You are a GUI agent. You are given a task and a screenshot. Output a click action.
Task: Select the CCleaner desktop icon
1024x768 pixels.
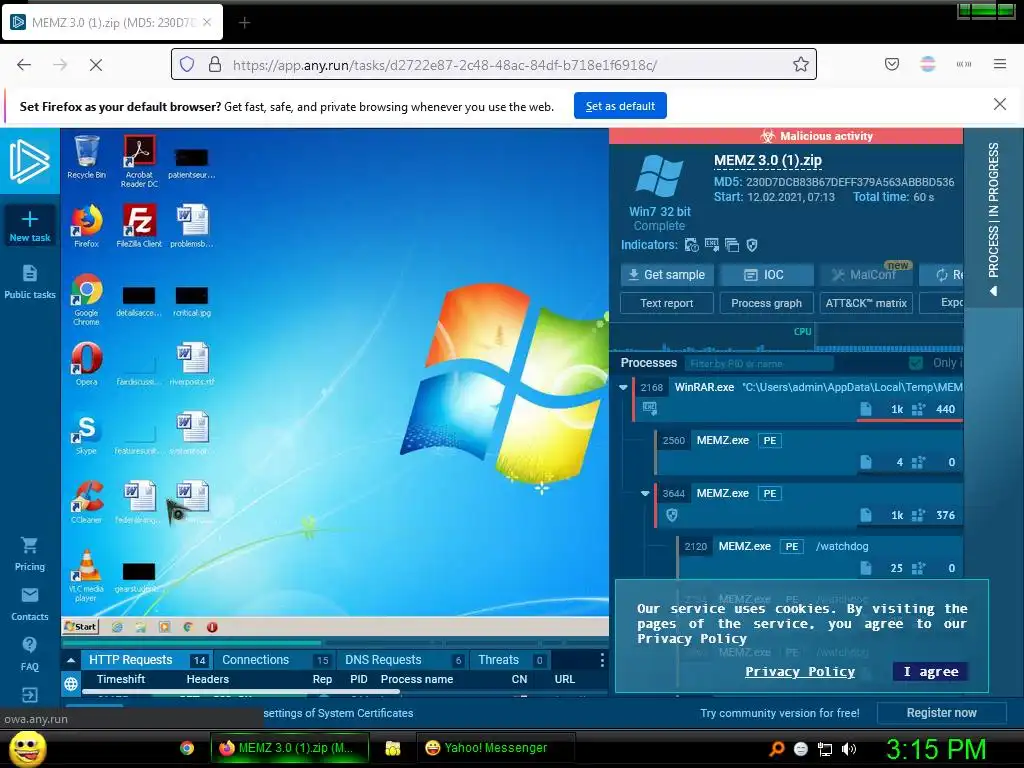pyautogui.click(x=86, y=502)
